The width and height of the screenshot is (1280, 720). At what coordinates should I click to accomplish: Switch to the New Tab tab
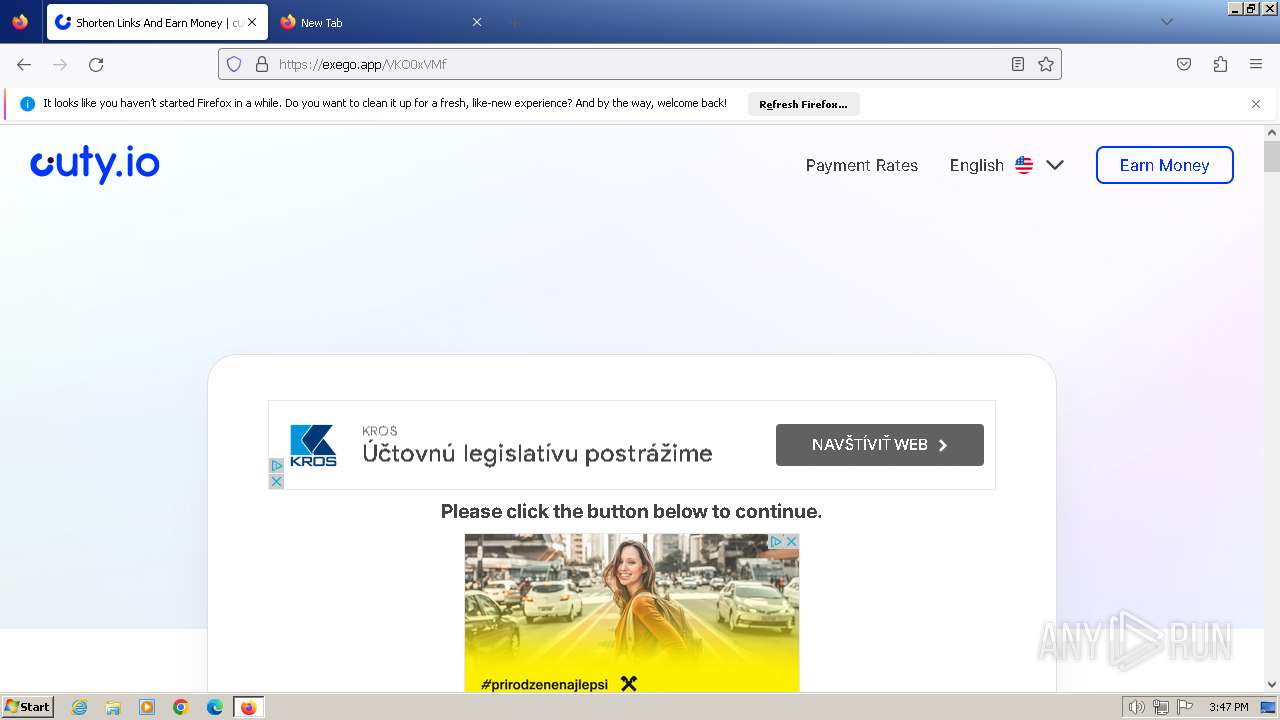(382, 22)
